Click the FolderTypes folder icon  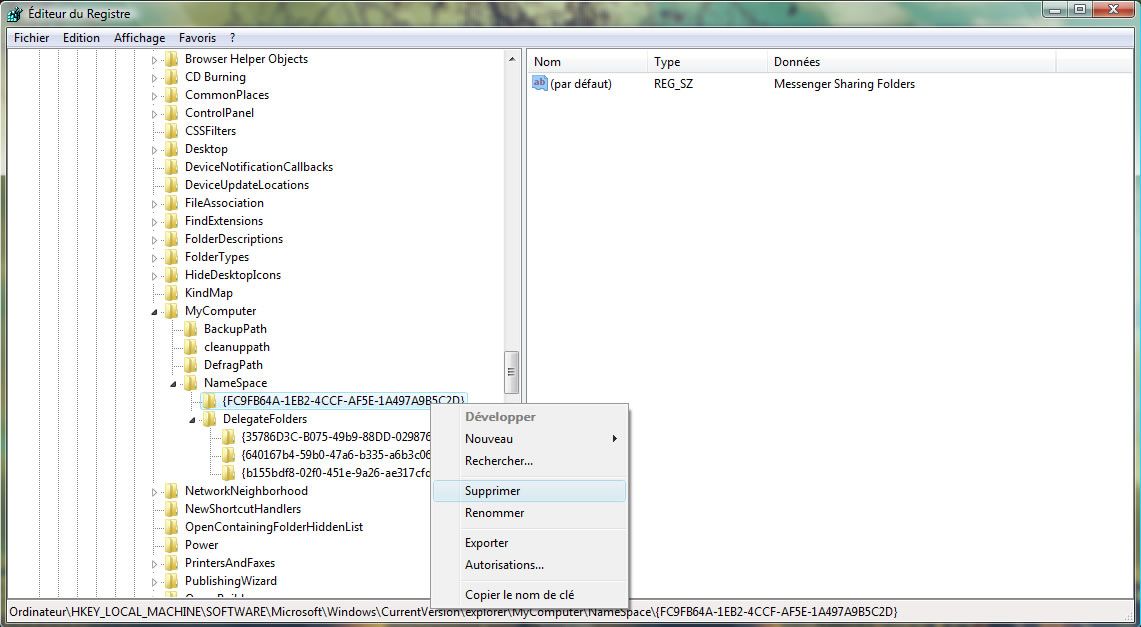[x=172, y=257]
